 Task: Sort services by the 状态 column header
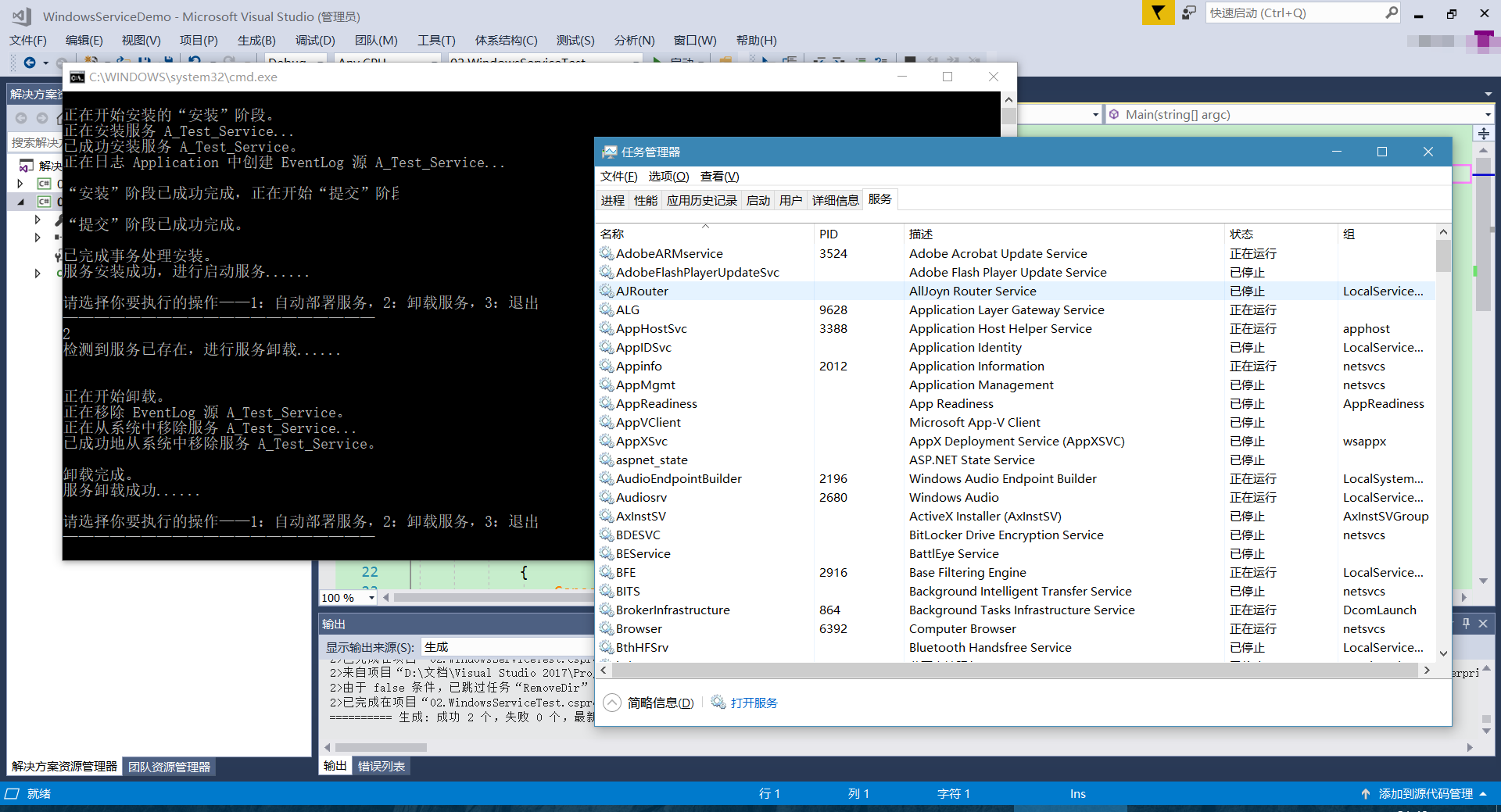pos(1280,234)
